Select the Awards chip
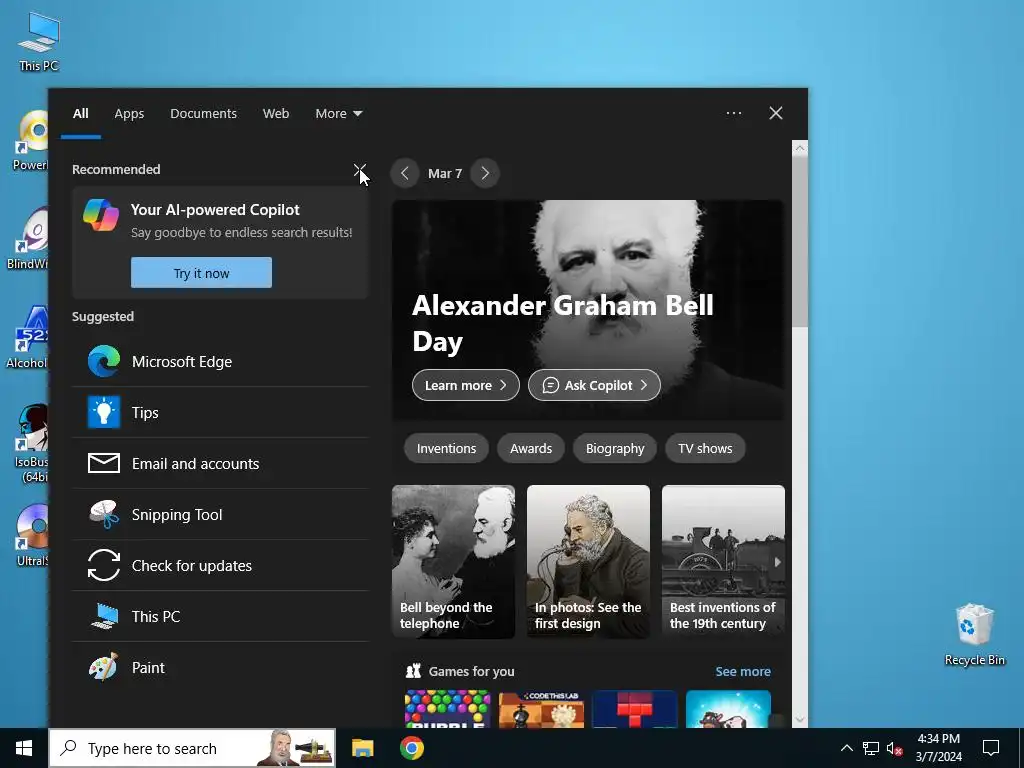Viewport: 1024px width, 768px height. [531, 449]
